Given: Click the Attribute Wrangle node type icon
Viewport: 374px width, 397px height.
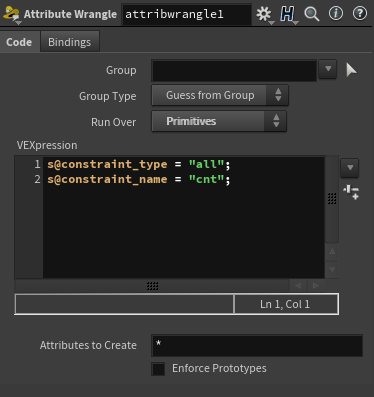Looking at the screenshot, I should tap(12, 14).
